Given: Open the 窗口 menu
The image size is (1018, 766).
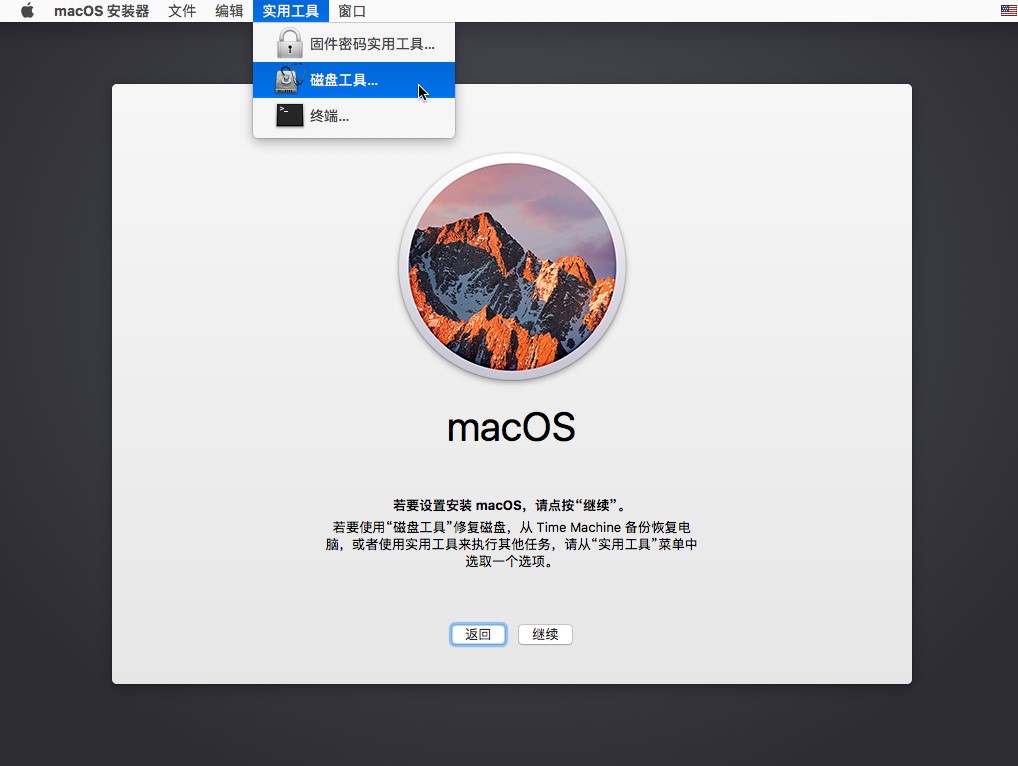Looking at the screenshot, I should coord(352,11).
